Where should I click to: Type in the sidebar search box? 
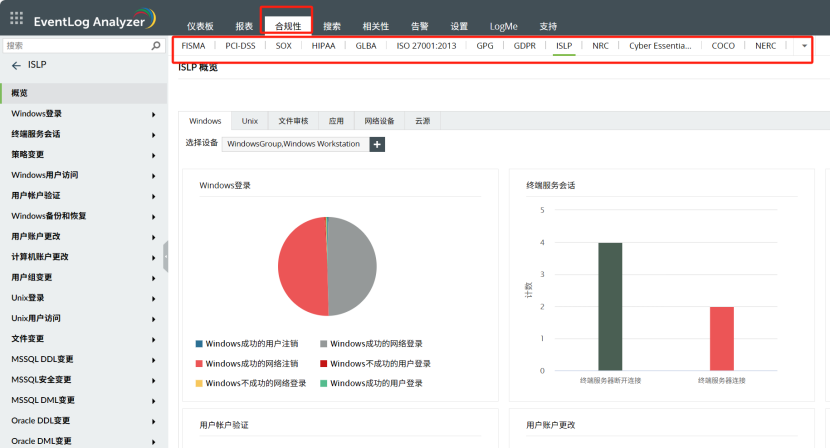(x=75, y=46)
